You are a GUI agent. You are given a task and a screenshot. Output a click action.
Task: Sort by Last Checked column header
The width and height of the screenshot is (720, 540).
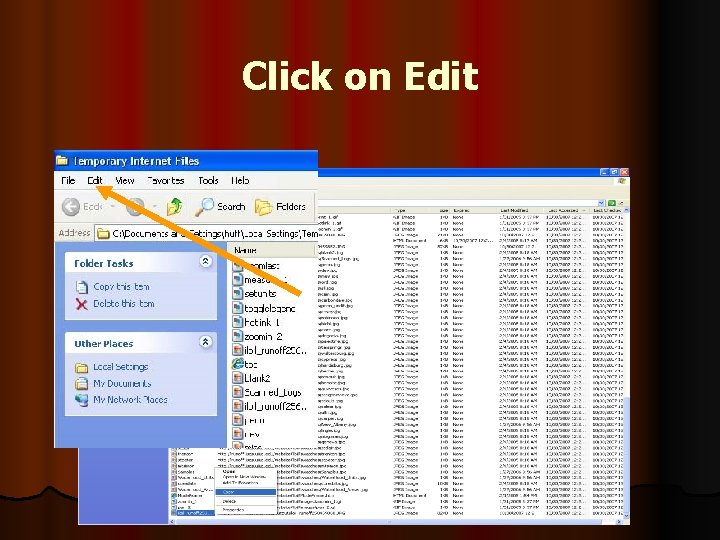coord(607,210)
